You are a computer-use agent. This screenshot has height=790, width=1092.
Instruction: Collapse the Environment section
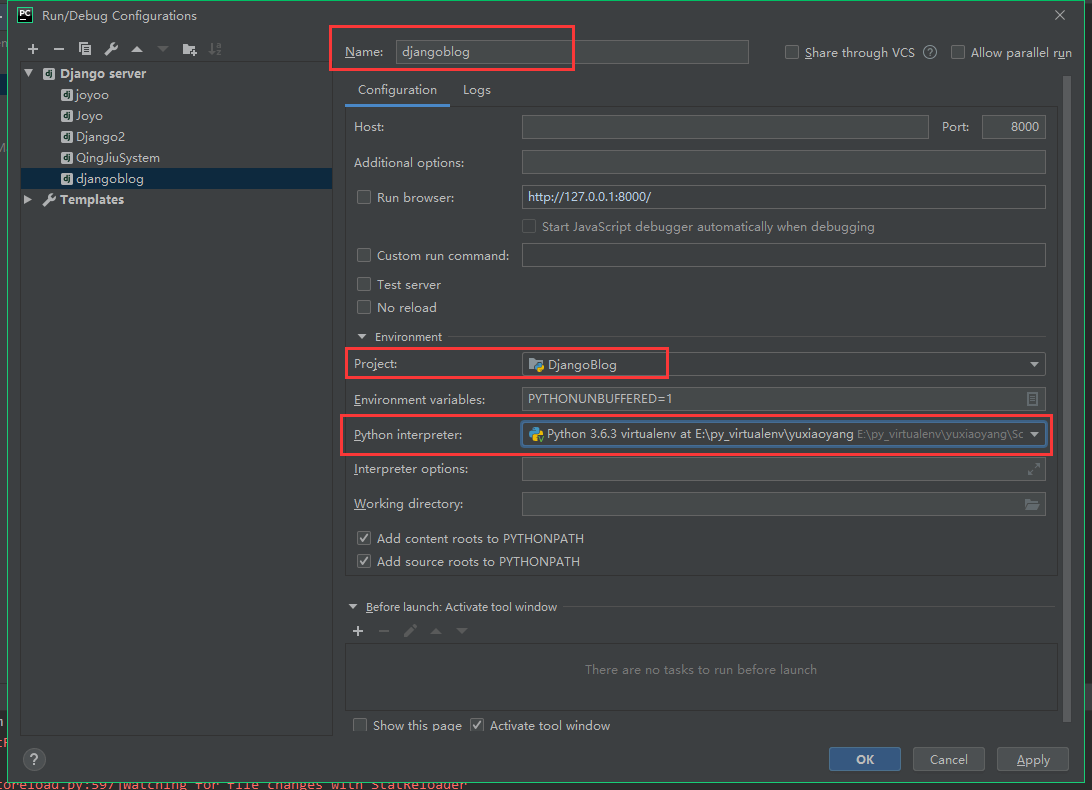pyautogui.click(x=361, y=336)
